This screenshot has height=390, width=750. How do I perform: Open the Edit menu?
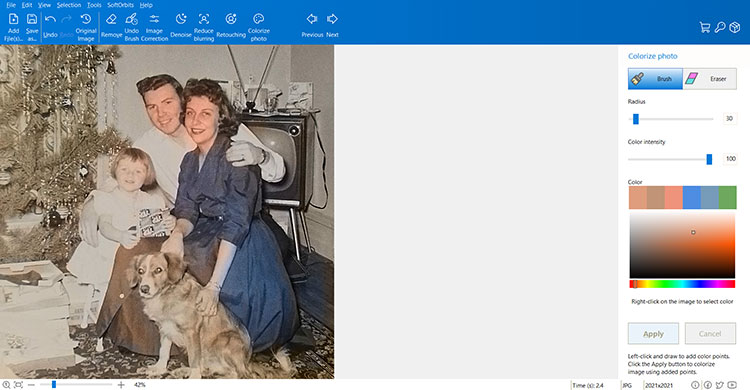click(x=27, y=5)
